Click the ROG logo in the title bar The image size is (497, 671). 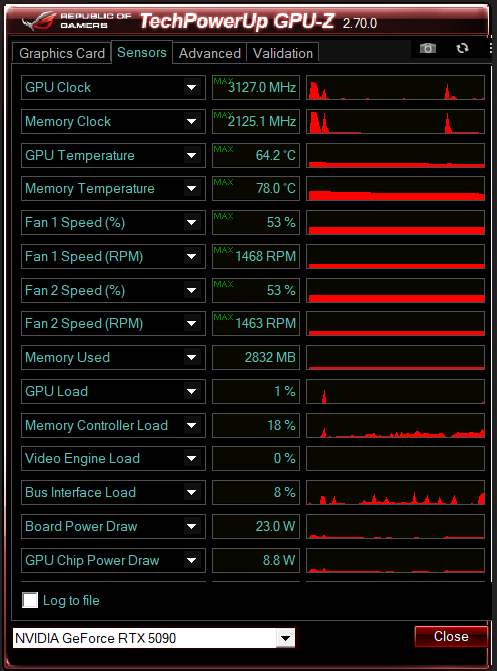[40, 21]
